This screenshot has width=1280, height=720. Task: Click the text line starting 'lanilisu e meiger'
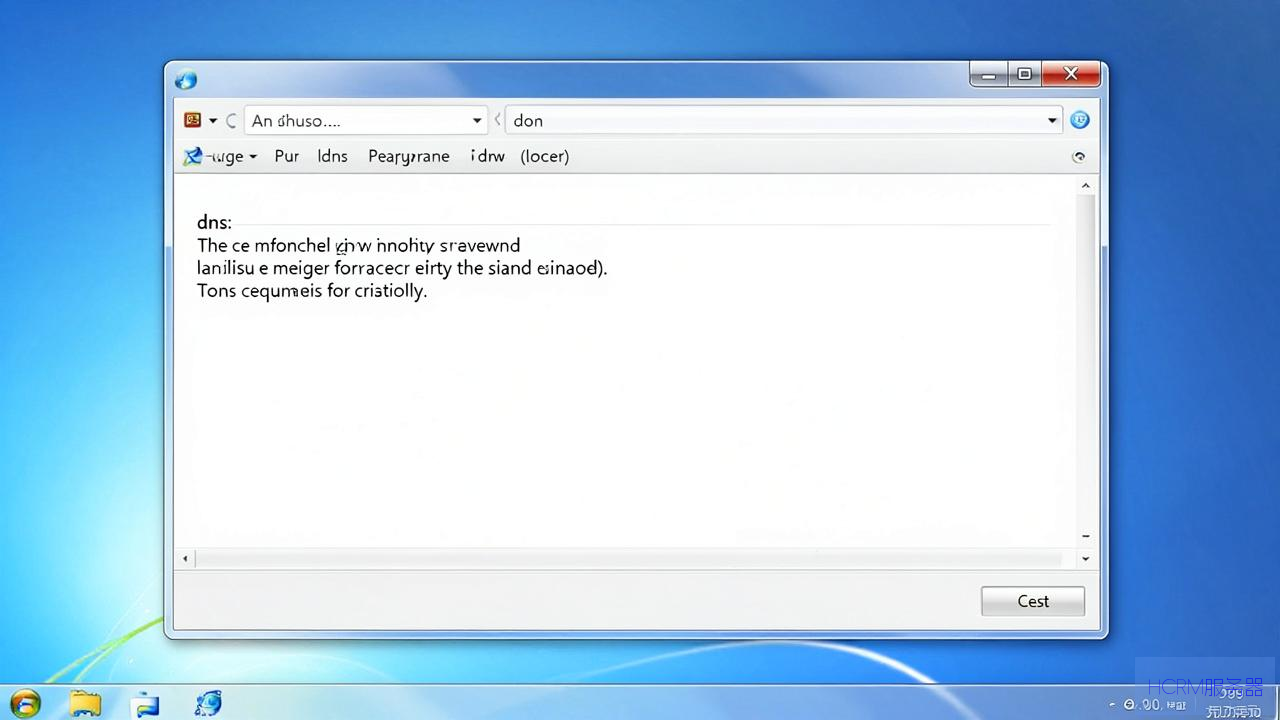click(402, 268)
